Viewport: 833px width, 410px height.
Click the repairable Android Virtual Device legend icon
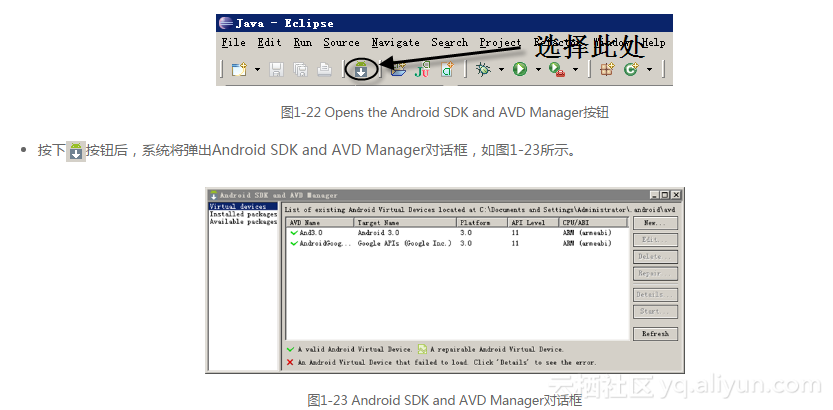[422, 349]
